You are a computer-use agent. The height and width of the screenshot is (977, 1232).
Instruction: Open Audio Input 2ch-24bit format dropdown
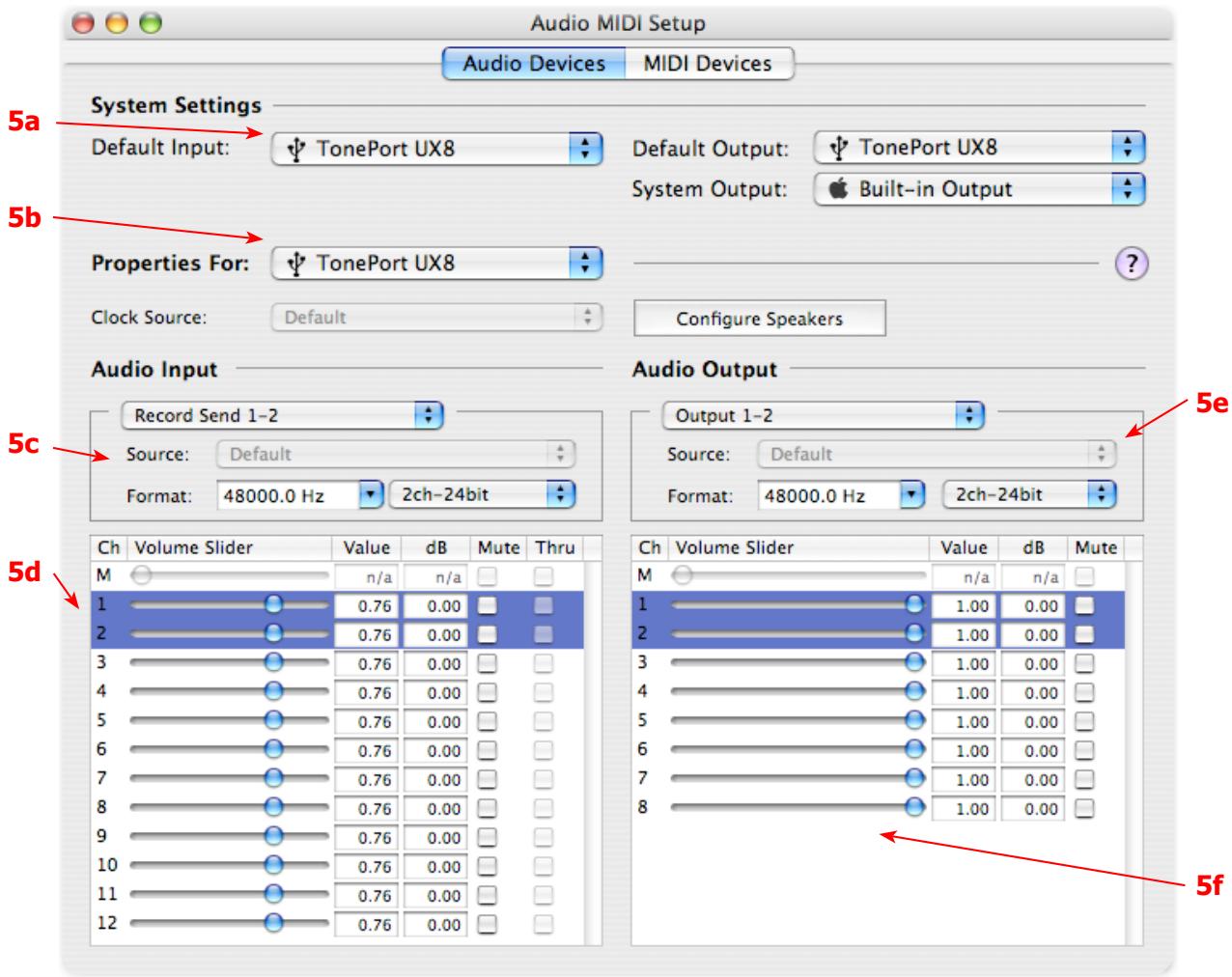point(482,495)
